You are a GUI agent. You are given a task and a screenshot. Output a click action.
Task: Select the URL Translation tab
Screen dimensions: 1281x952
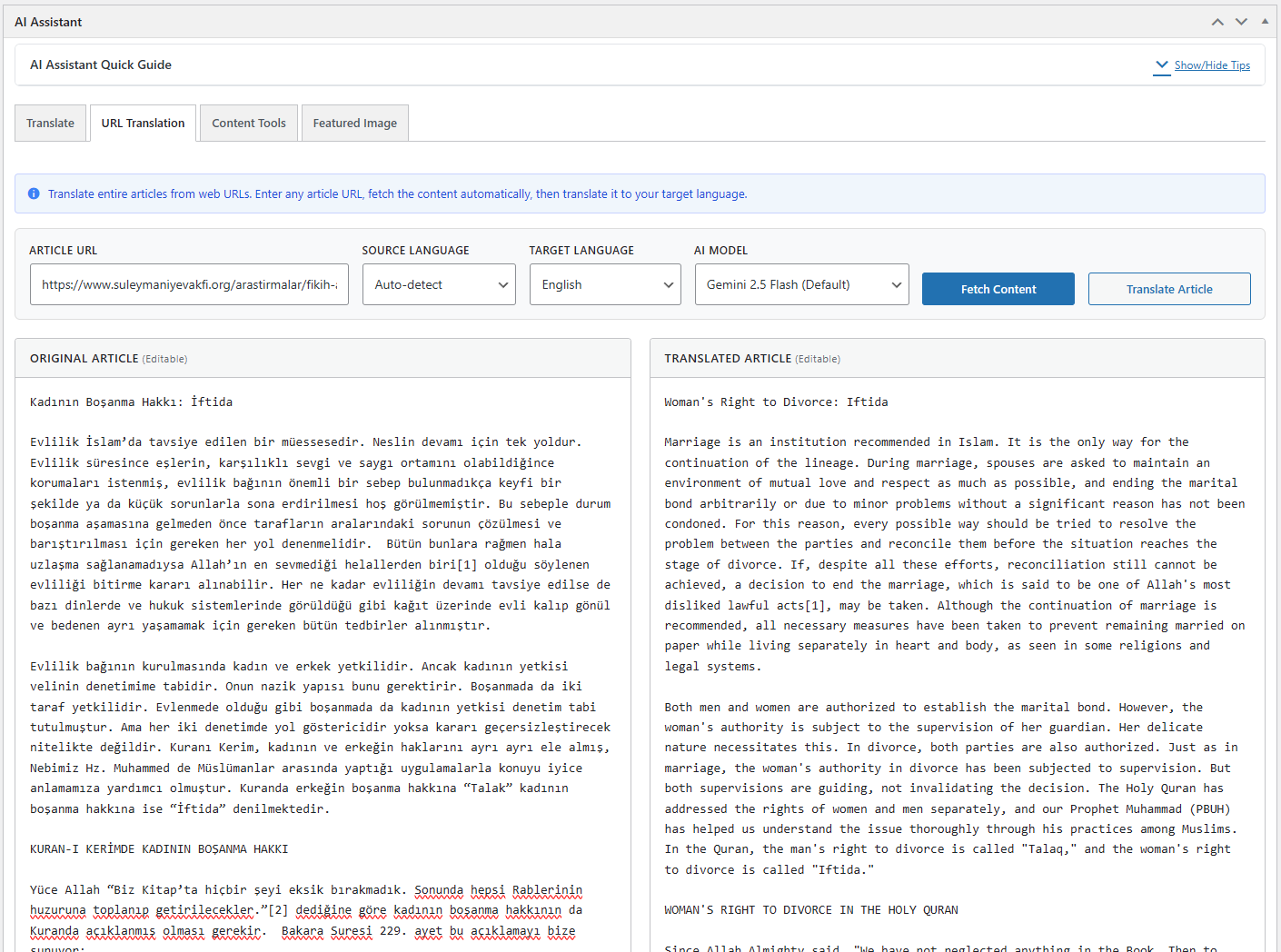click(x=143, y=123)
